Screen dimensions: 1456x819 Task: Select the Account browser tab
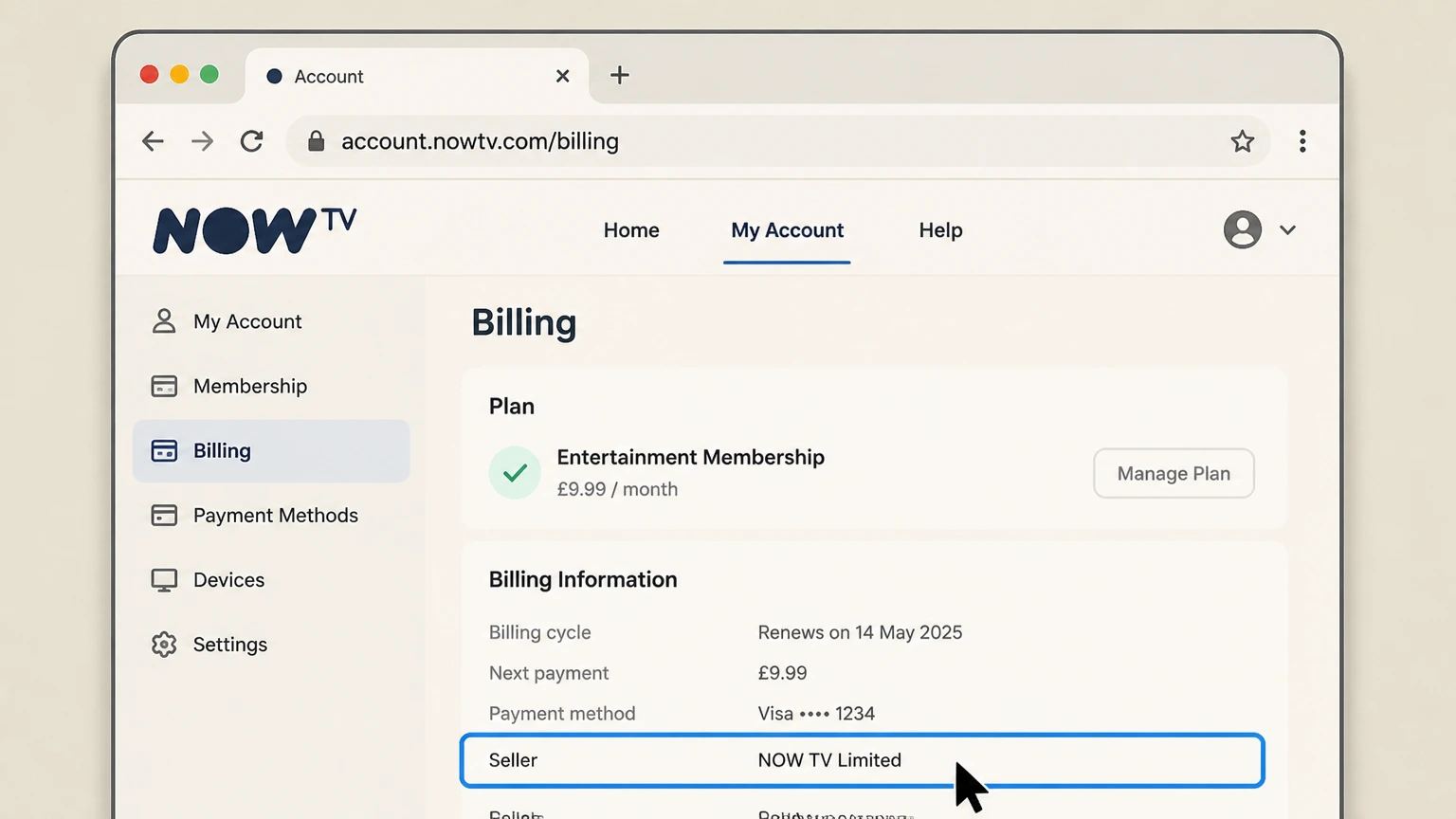point(417,76)
